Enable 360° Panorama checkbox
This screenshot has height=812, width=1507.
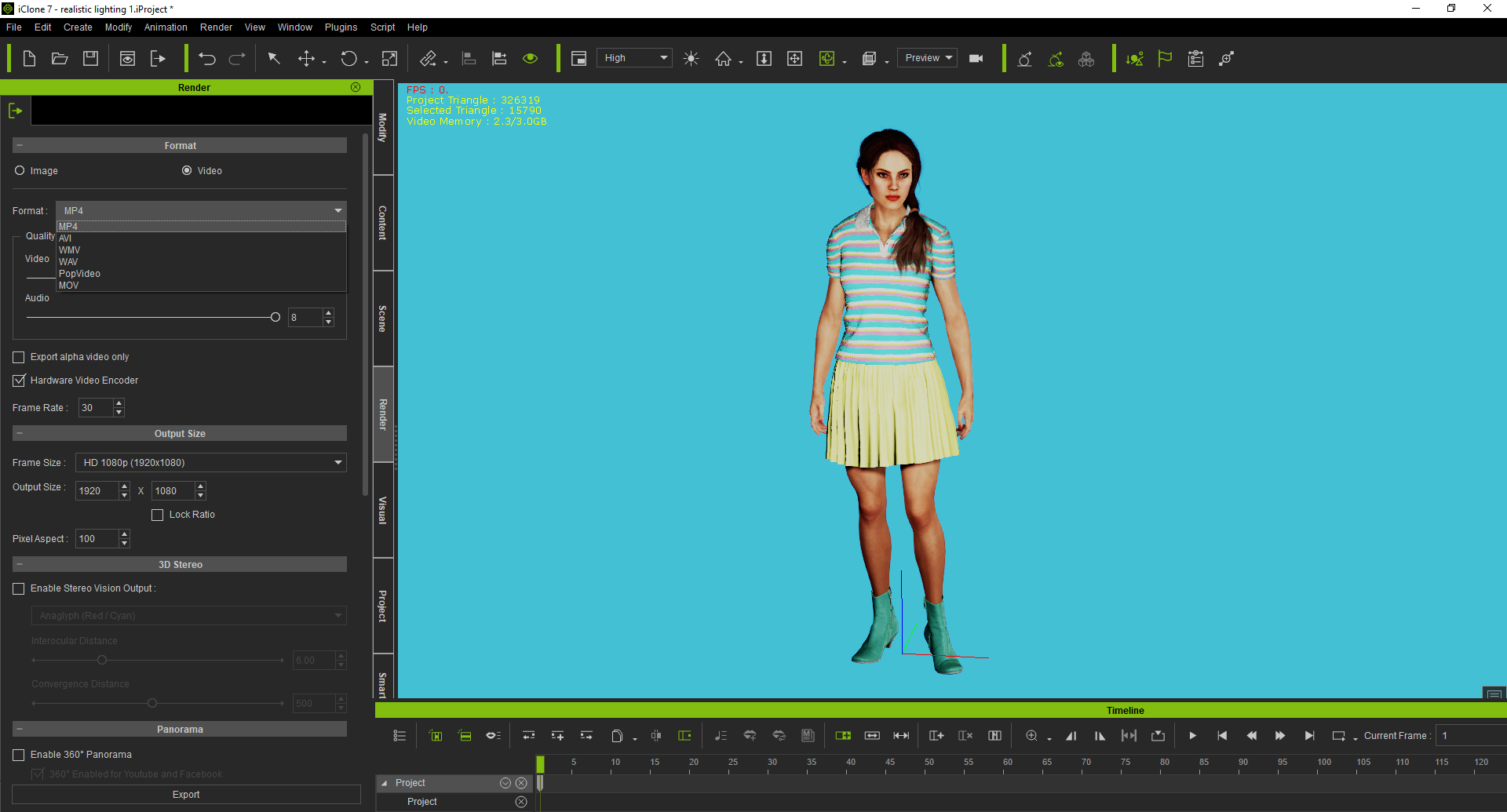click(19, 755)
